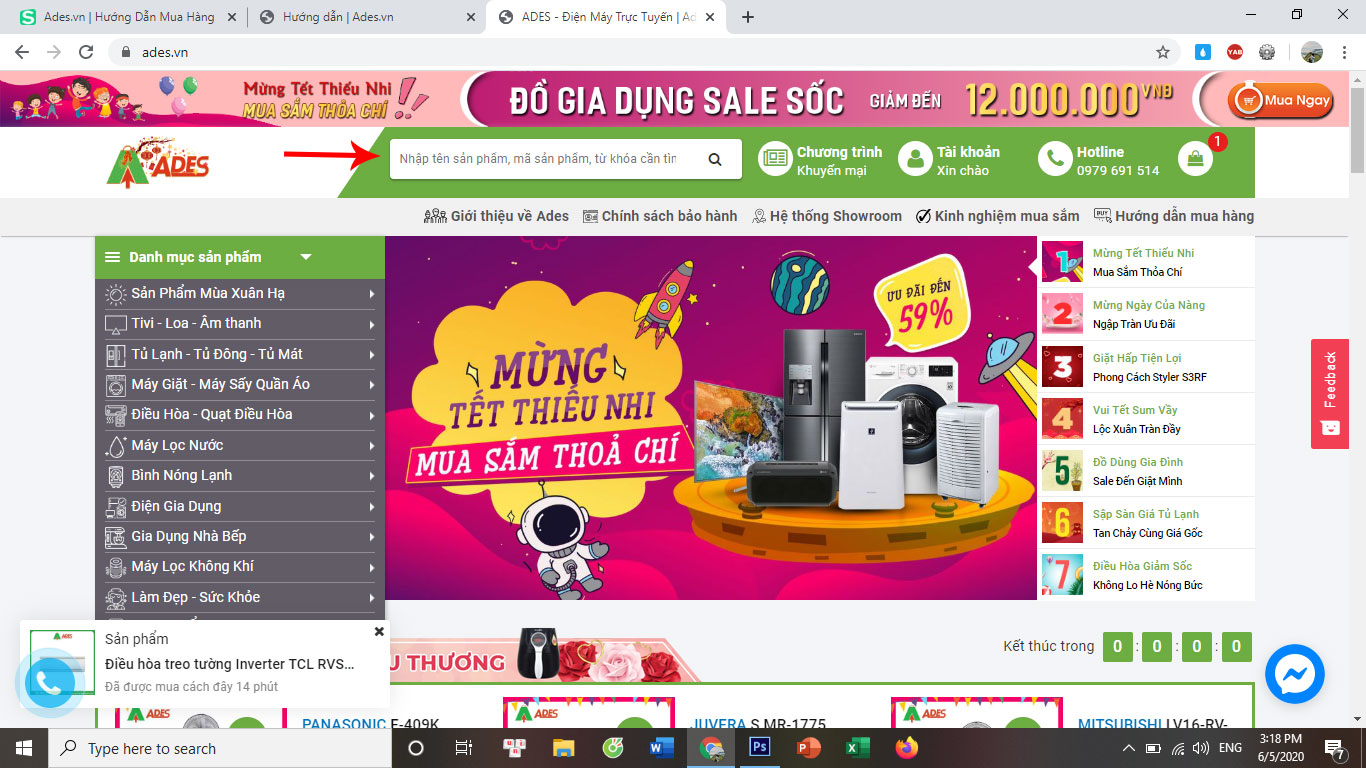Click the red YAB extension icon

click(1235, 52)
